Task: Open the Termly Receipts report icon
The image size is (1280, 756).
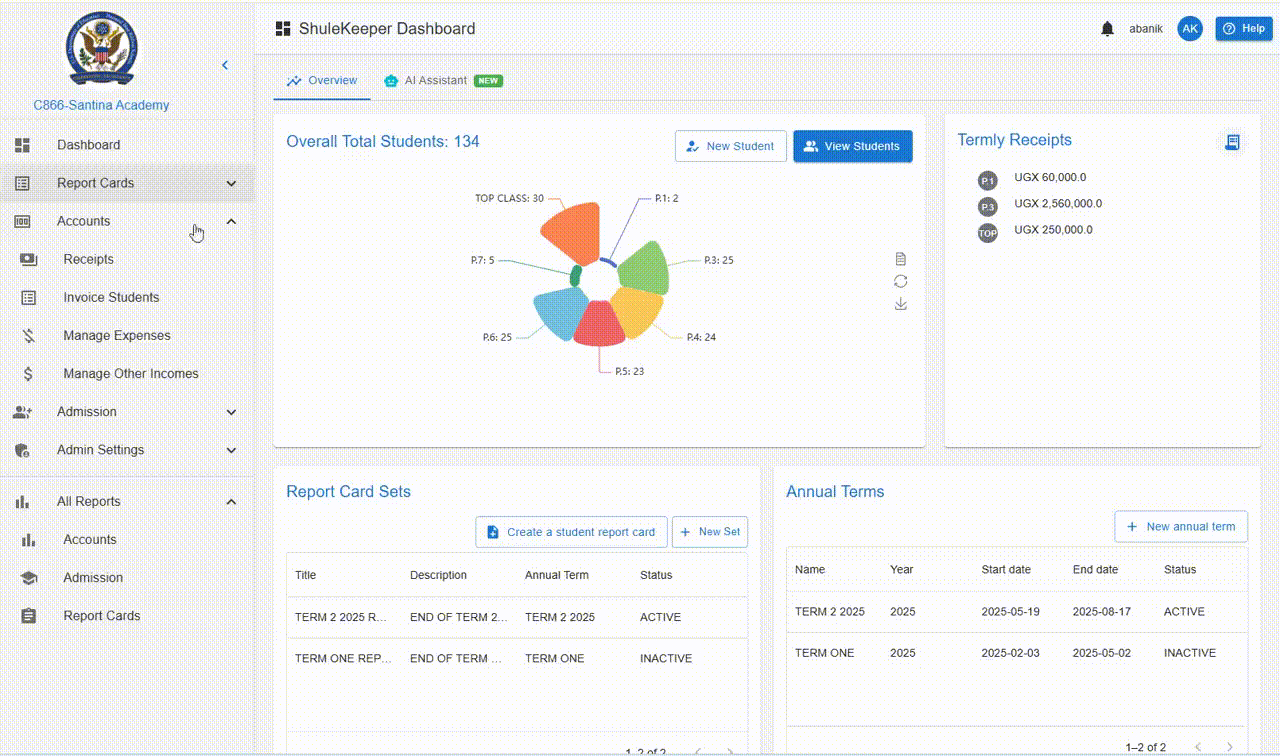Action: pyautogui.click(x=1233, y=142)
